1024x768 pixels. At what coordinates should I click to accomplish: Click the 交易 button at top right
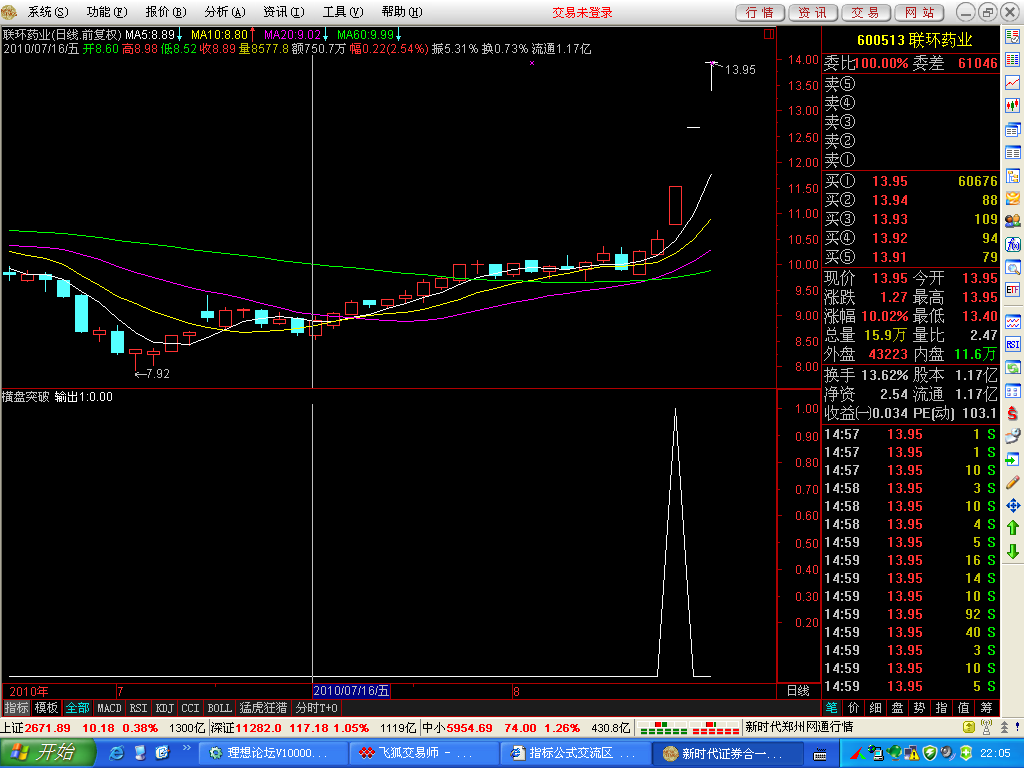tap(865, 12)
